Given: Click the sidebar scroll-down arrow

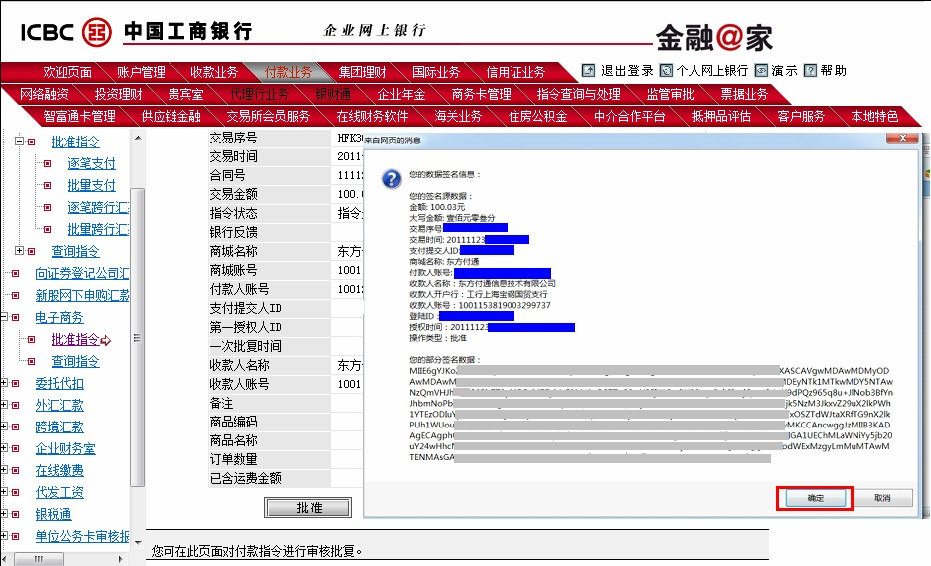Looking at the screenshot, I should [138, 542].
